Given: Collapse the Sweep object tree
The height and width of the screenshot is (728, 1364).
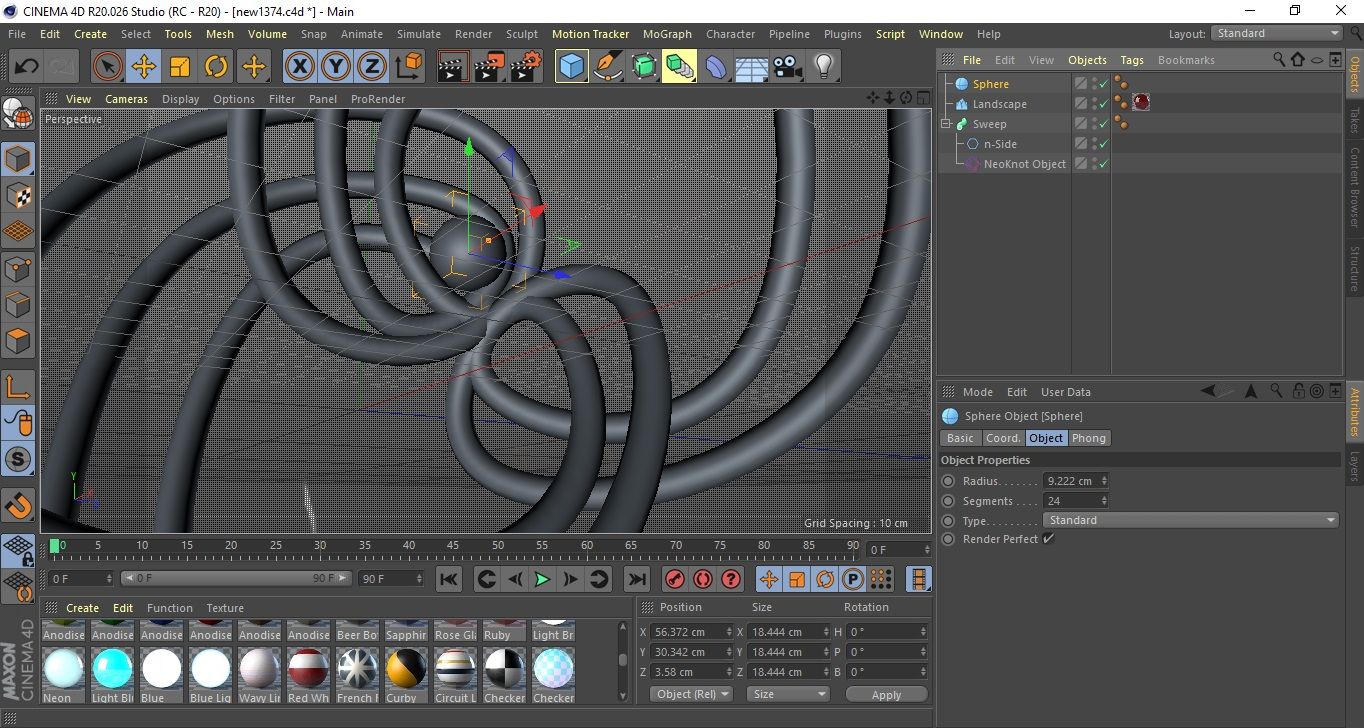Looking at the screenshot, I should click(945, 124).
